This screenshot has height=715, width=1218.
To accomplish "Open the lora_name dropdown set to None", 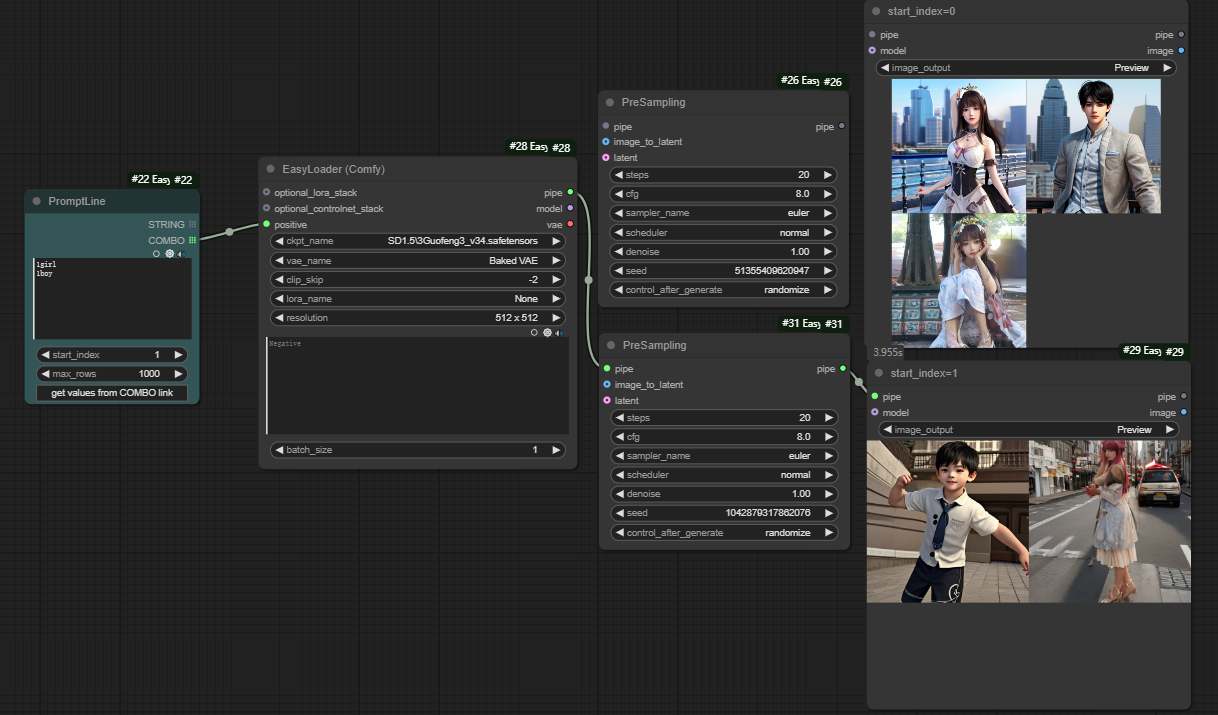I will coord(418,298).
